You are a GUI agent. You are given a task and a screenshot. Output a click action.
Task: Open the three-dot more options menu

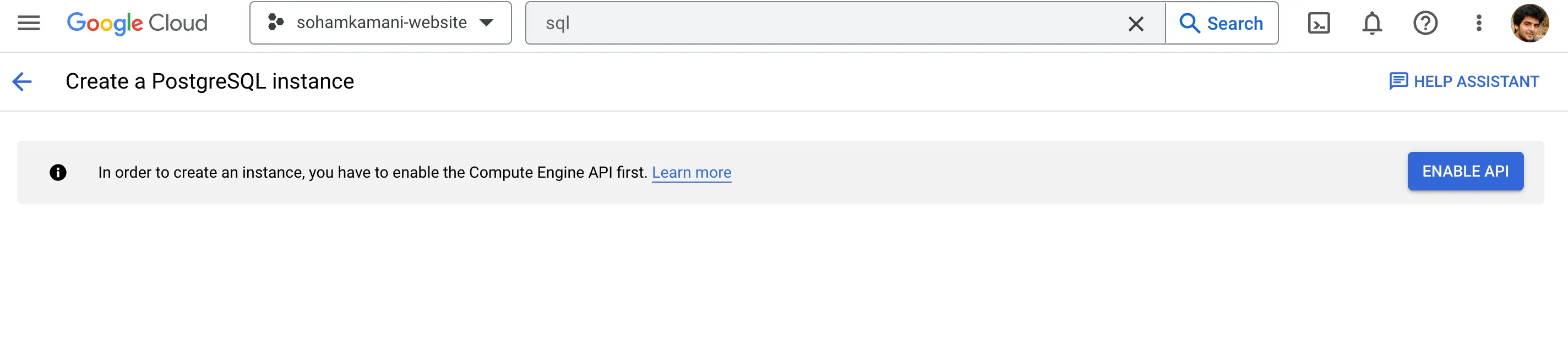coord(1478,23)
